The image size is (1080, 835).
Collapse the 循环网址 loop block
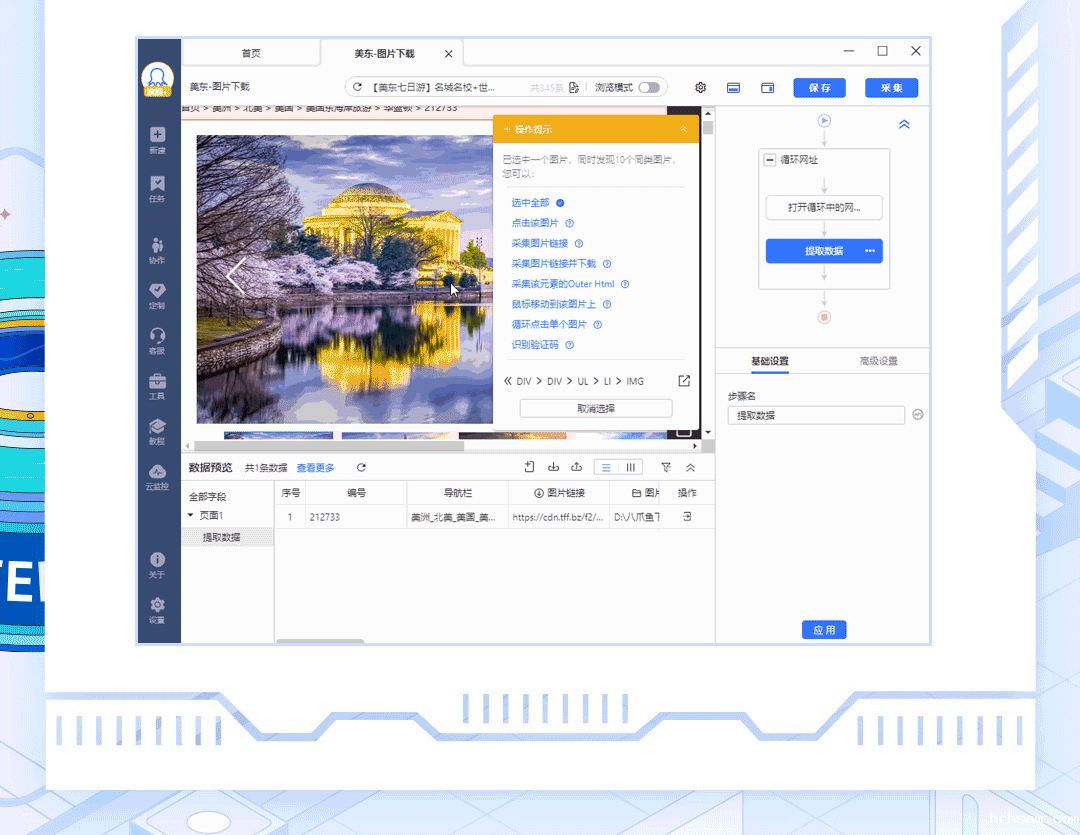(x=769, y=160)
